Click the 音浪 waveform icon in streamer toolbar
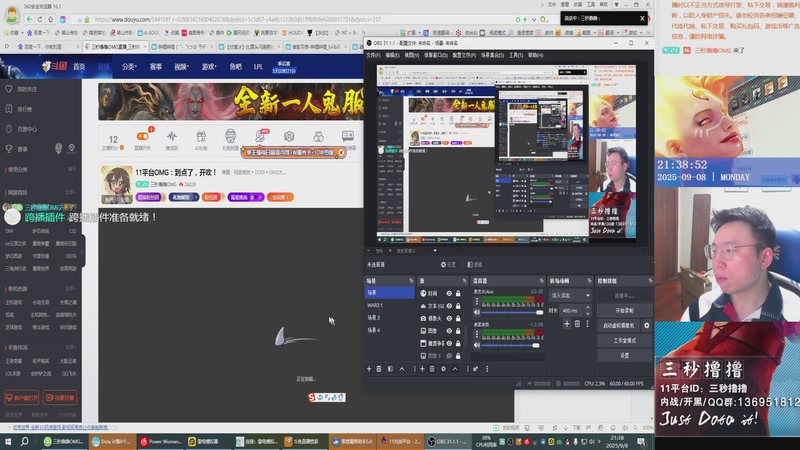800x450 pixels. [172, 136]
